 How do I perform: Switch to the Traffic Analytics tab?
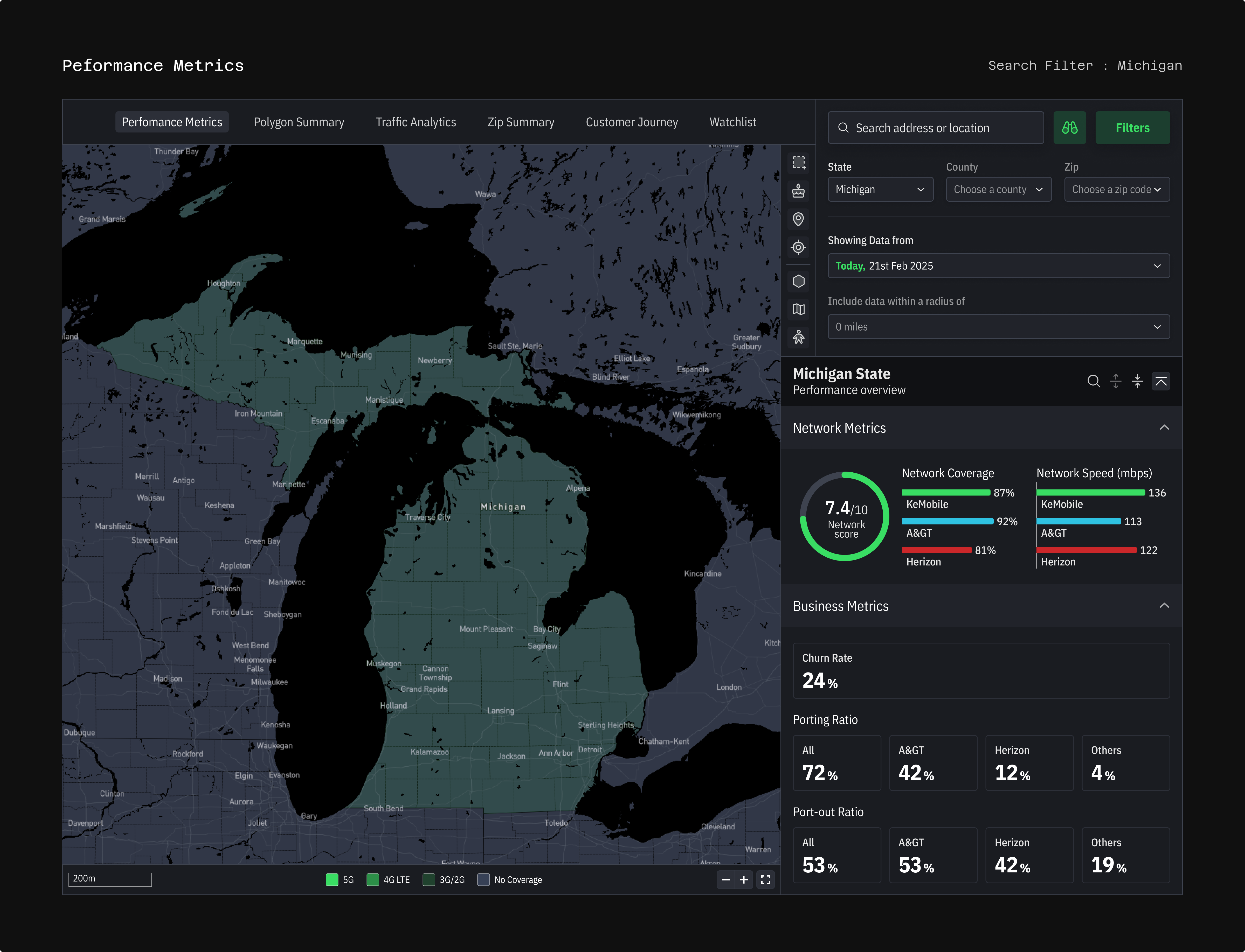pos(416,122)
